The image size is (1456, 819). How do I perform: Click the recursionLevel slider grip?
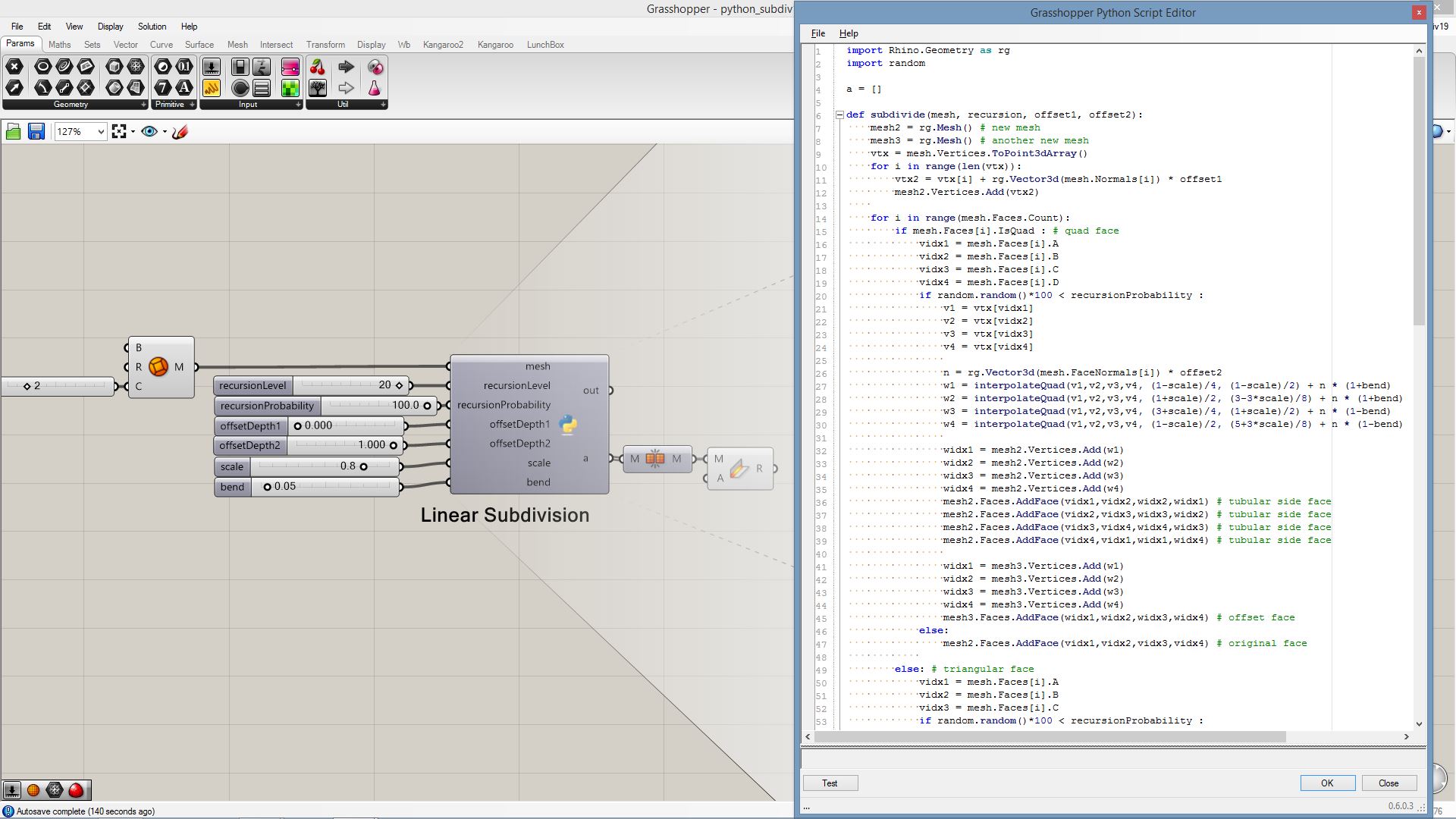(399, 385)
